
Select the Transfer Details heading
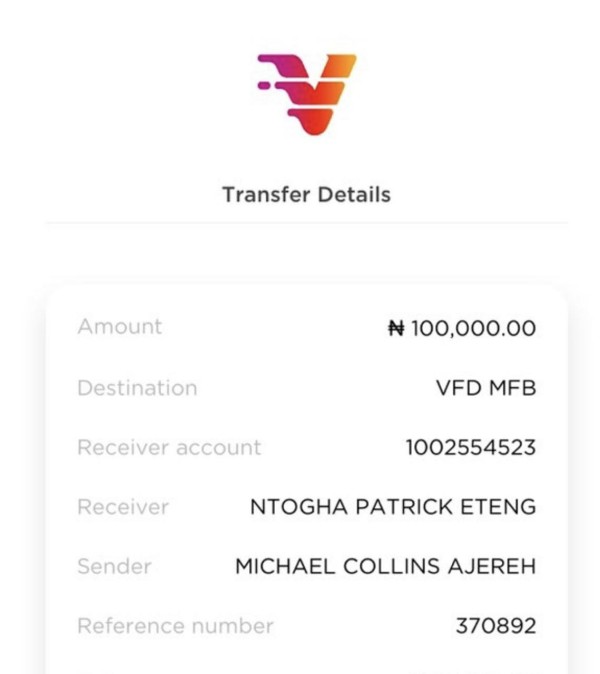pos(306,195)
